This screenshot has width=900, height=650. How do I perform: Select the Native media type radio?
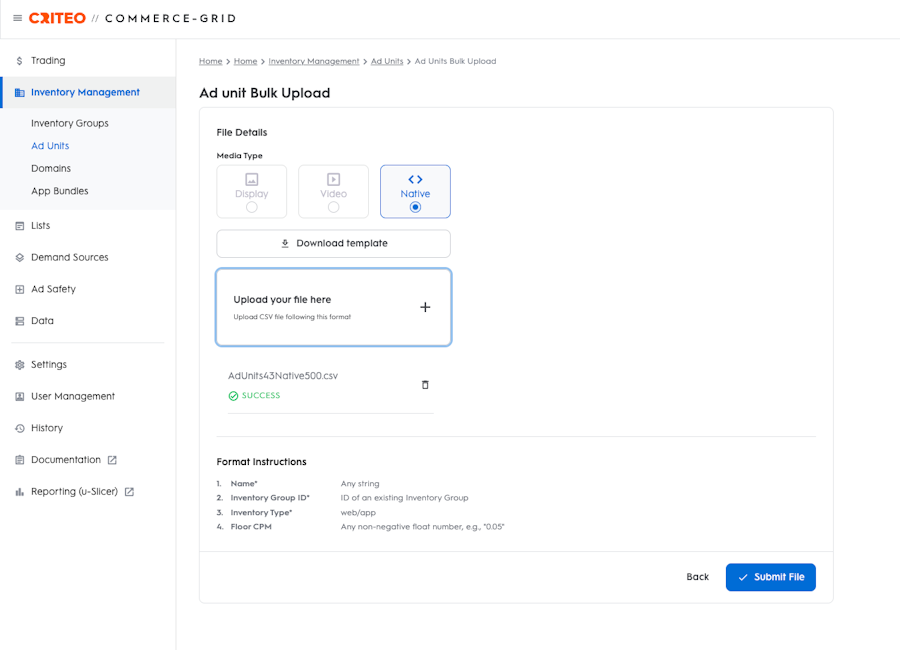[x=415, y=207]
